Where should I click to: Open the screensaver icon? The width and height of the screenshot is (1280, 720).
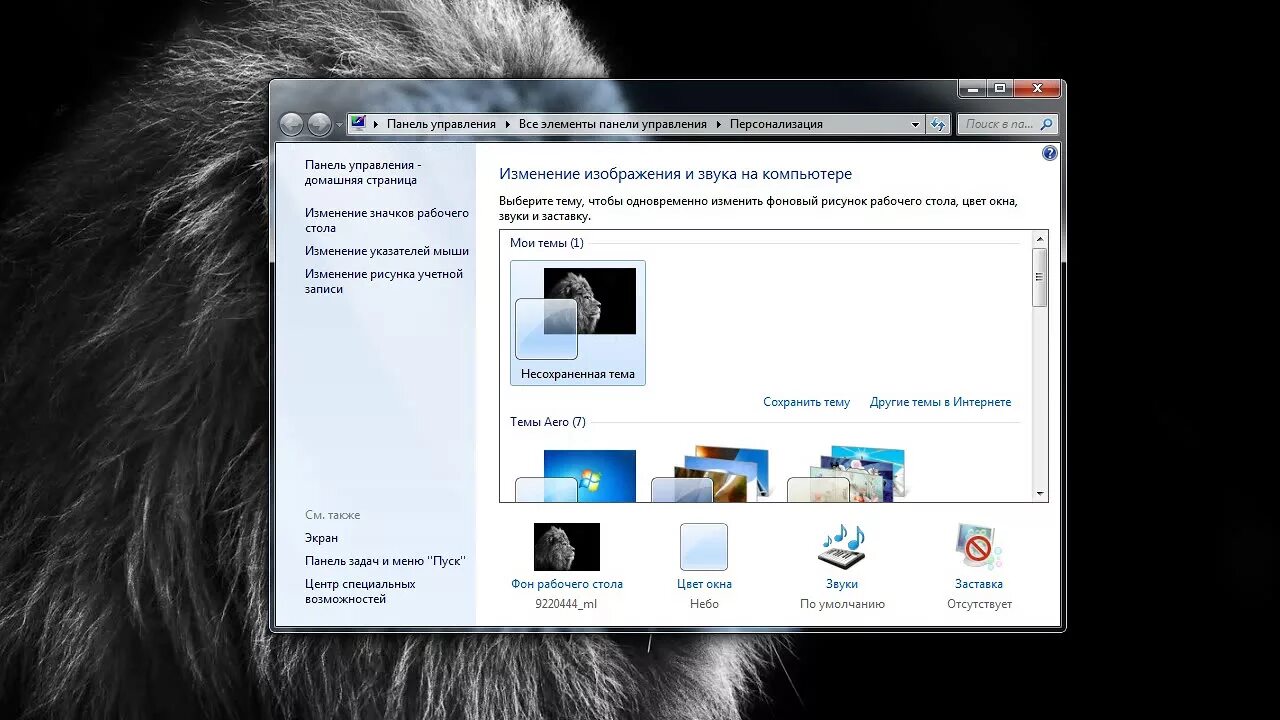pos(979,547)
